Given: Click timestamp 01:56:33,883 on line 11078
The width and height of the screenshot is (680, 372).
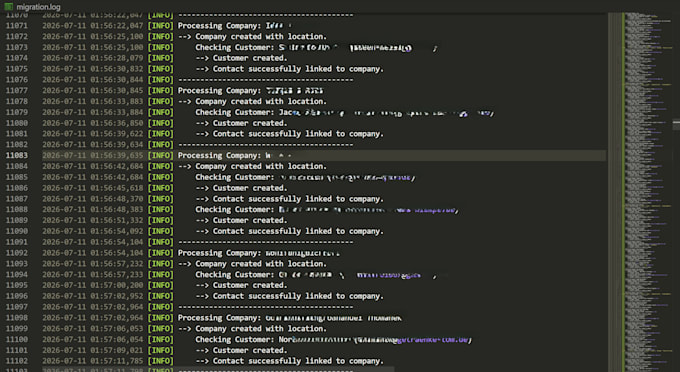Looking at the screenshot, I should [x=117, y=101].
